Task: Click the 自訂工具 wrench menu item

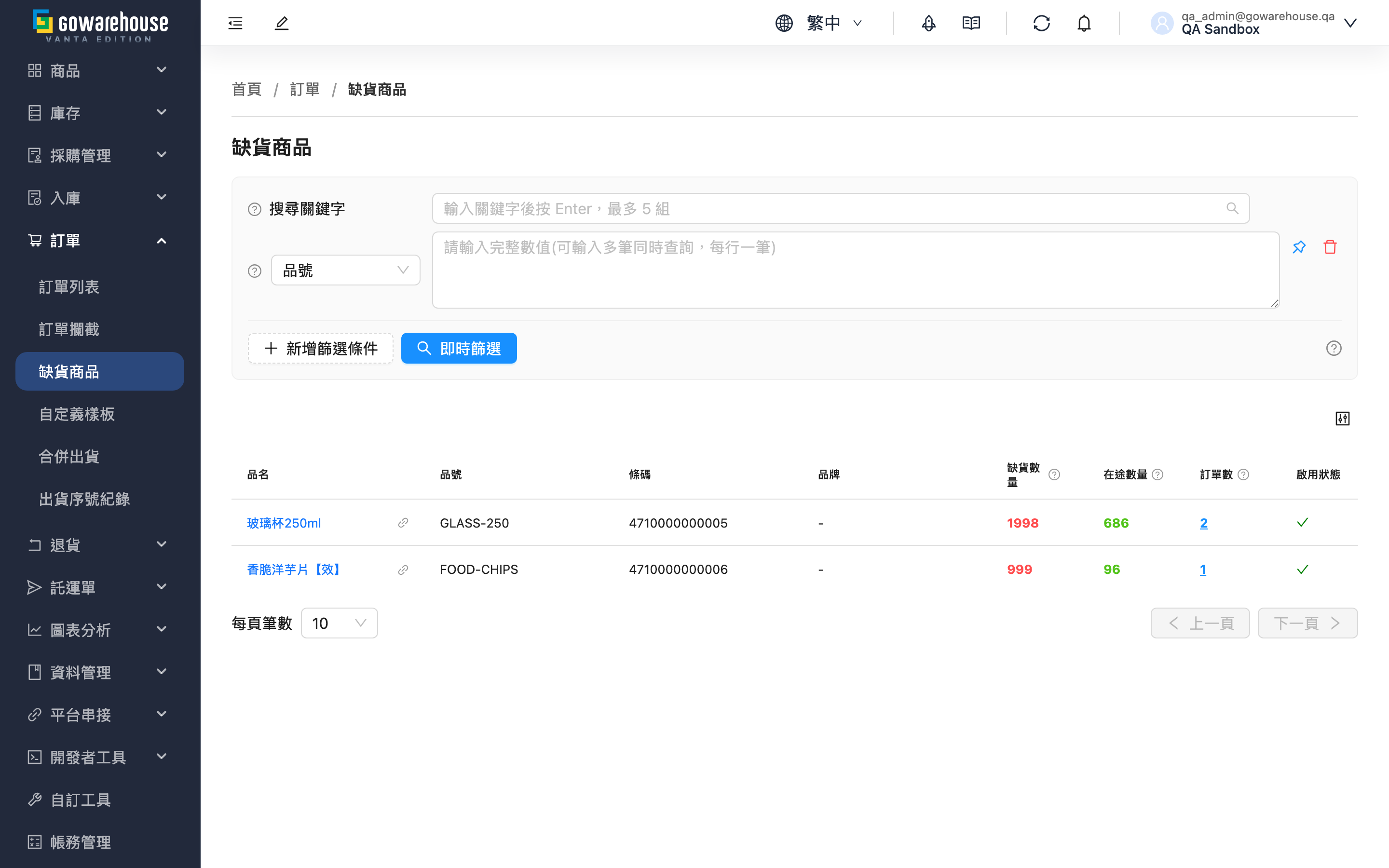Action: [x=100, y=799]
